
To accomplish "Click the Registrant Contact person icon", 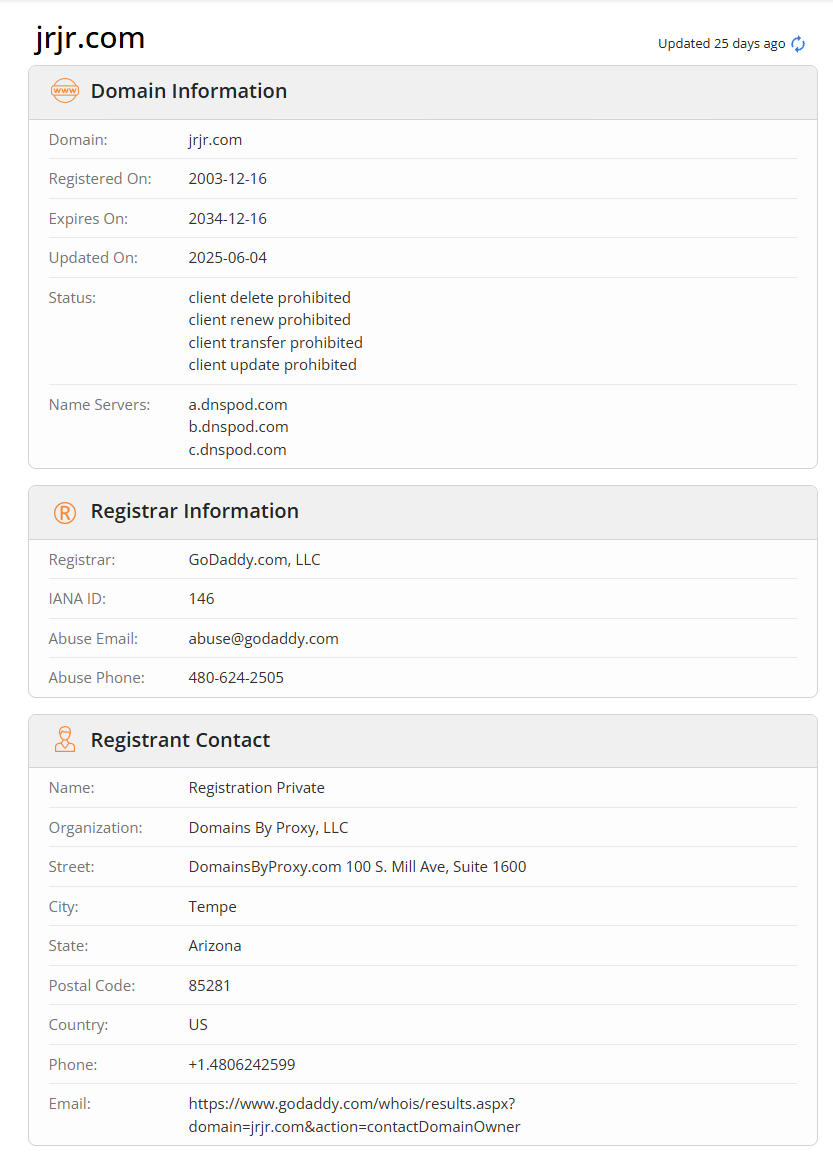I will pyautogui.click(x=64, y=740).
